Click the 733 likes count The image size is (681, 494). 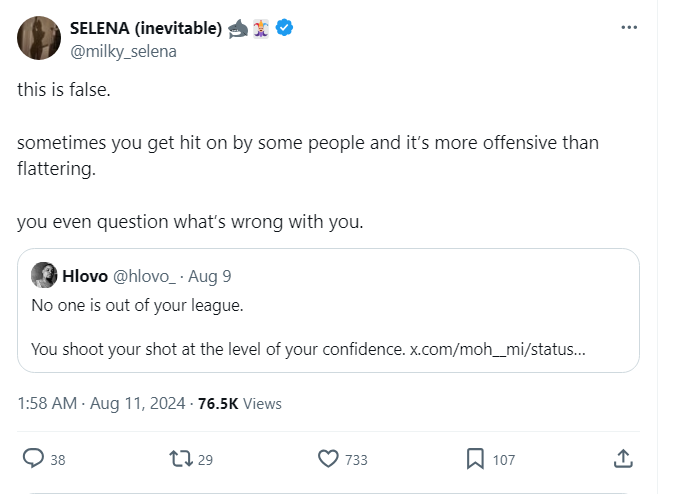click(x=356, y=460)
